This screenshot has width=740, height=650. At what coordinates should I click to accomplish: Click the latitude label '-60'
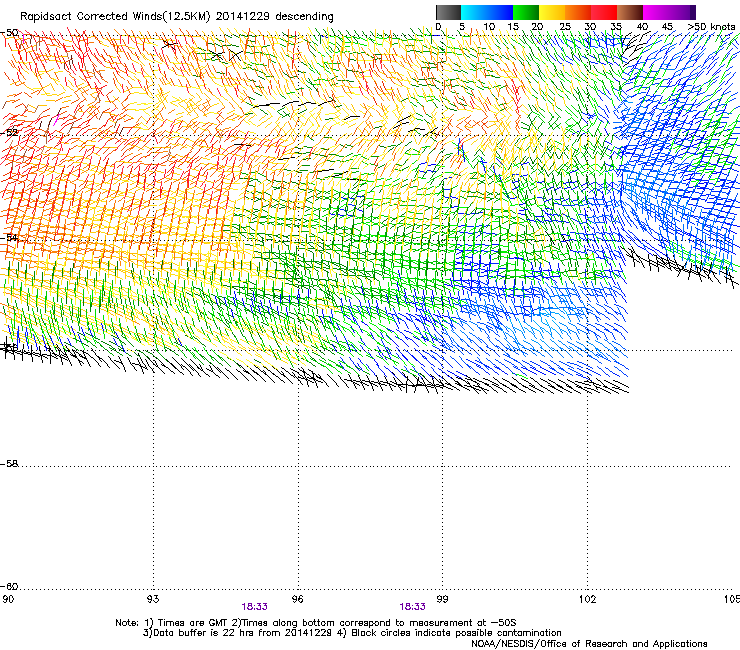pos(9,587)
